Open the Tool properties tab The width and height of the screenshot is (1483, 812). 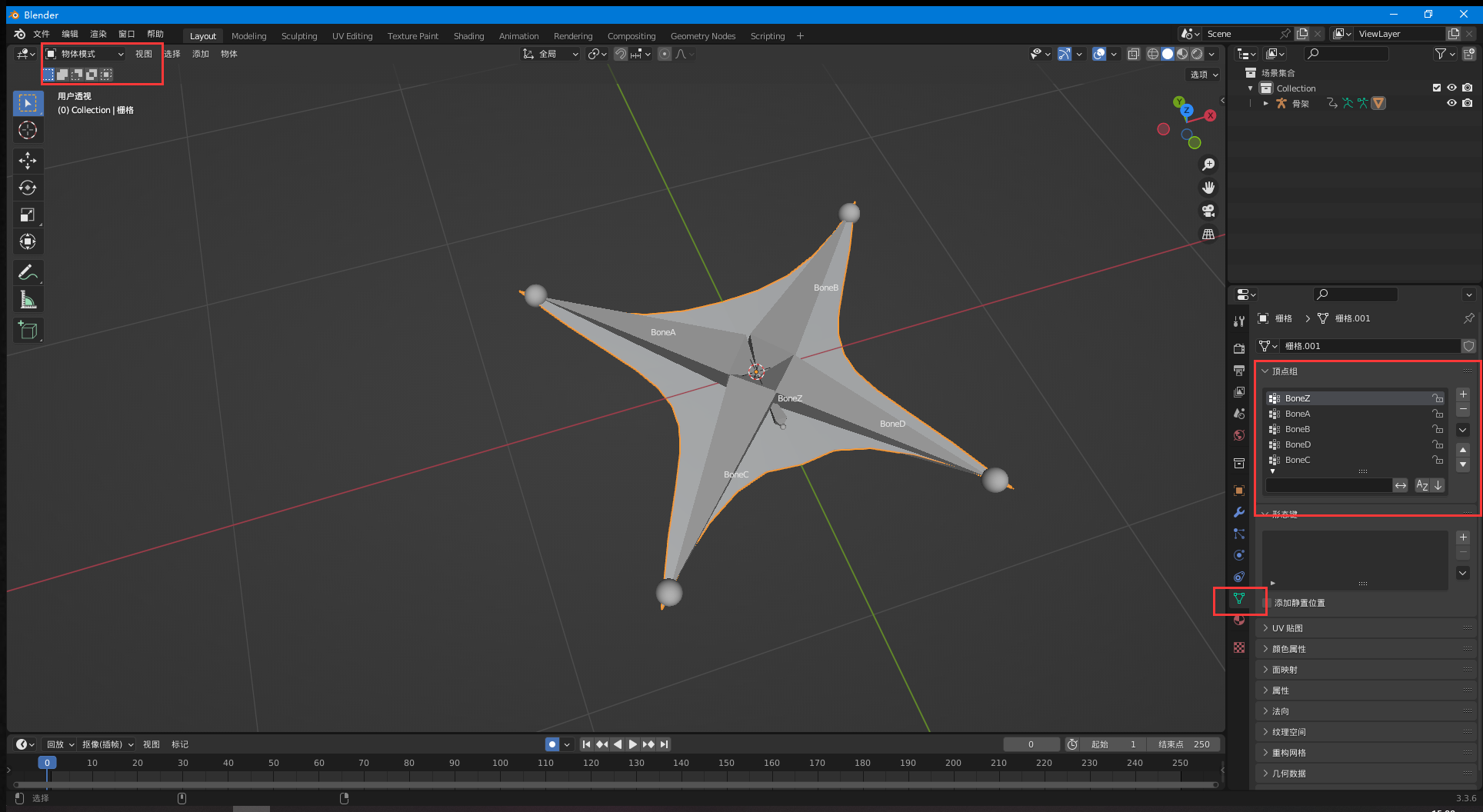1238,321
